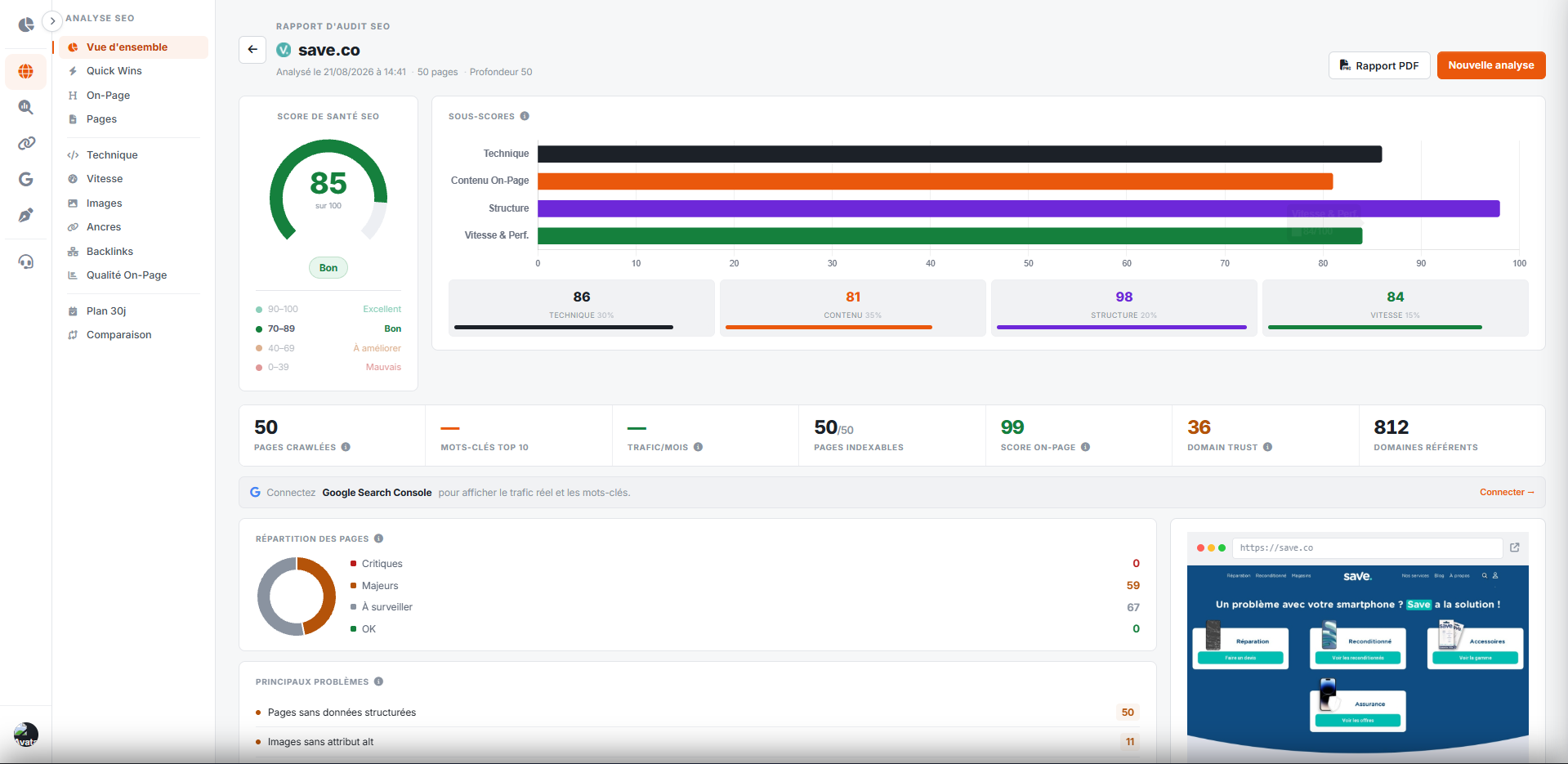This screenshot has width=1568, height=764.
Task: Select the Technique 86 score card
Action: coord(582,308)
